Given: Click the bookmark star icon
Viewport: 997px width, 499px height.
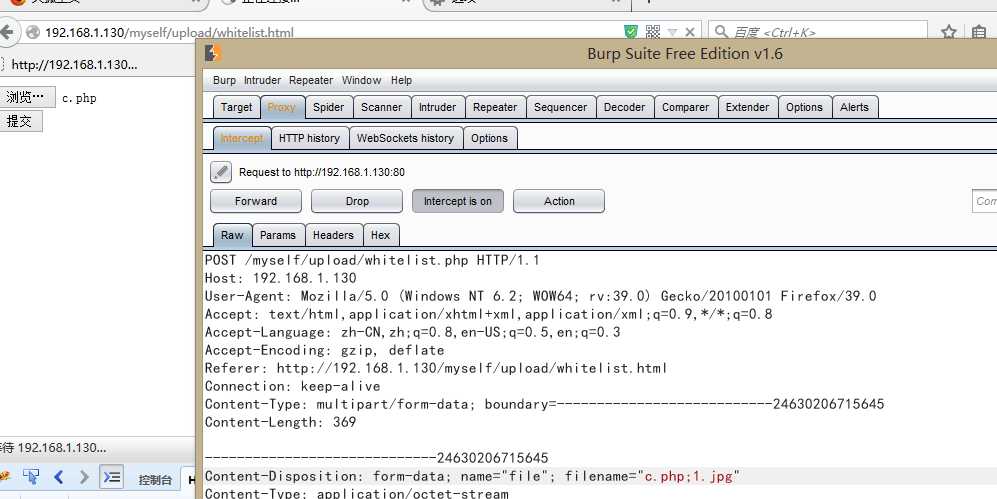Looking at the screenshot, I should [x=949, y=32].
